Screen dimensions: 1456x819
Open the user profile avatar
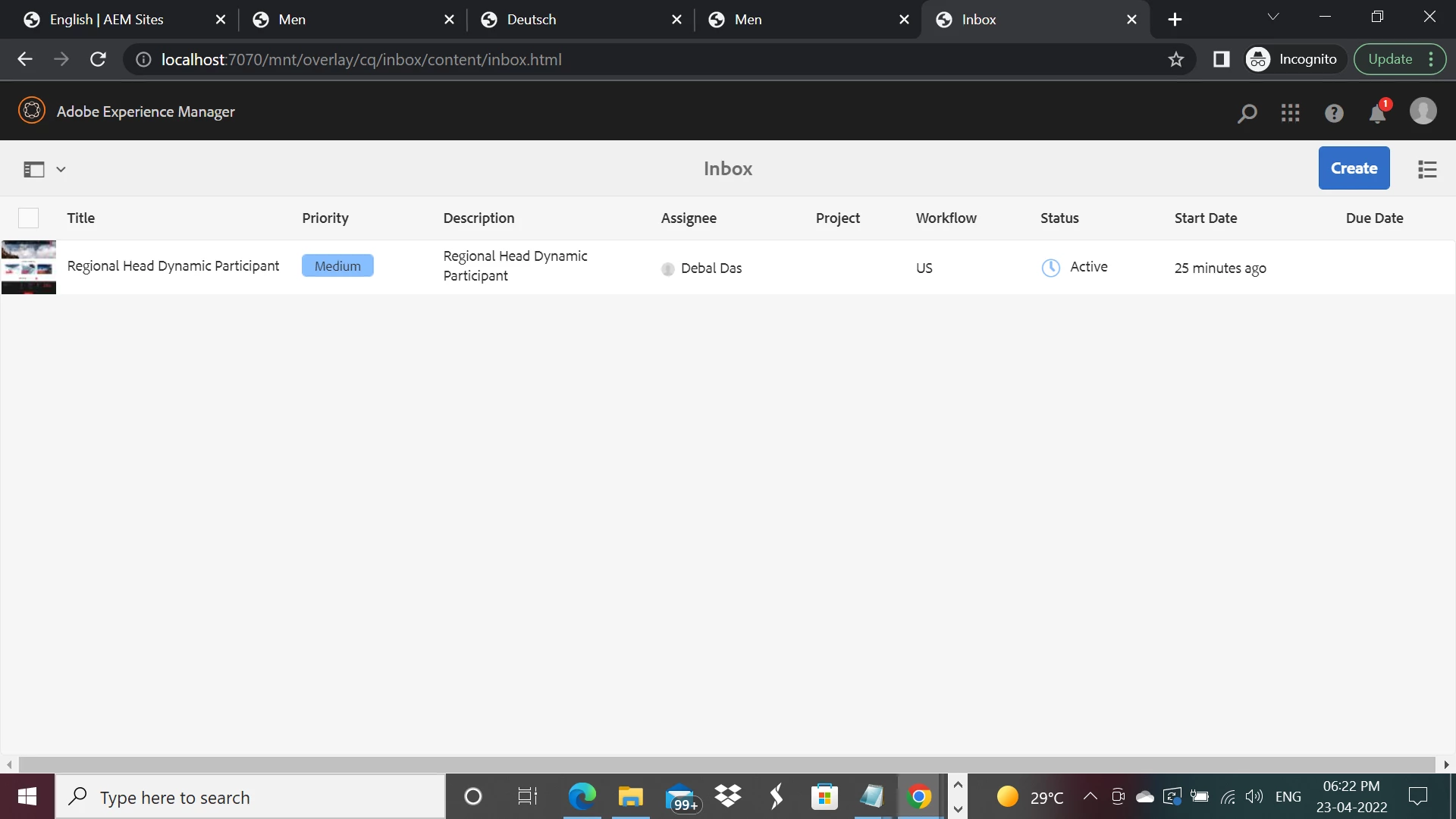click(x=1423, y=111)
